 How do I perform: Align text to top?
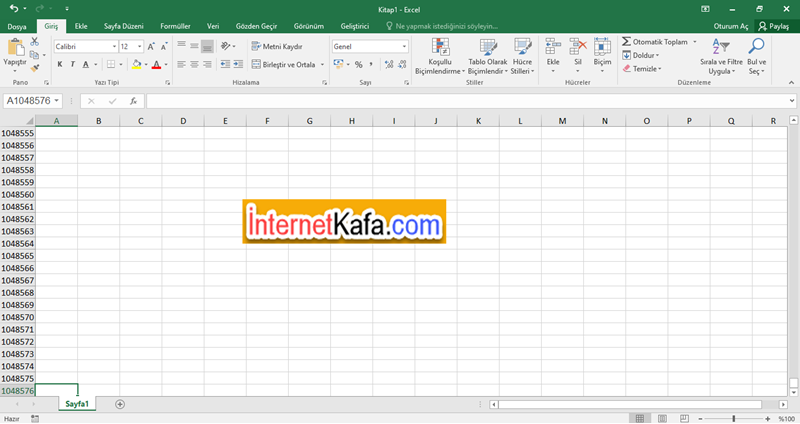(x=181, y=46)
